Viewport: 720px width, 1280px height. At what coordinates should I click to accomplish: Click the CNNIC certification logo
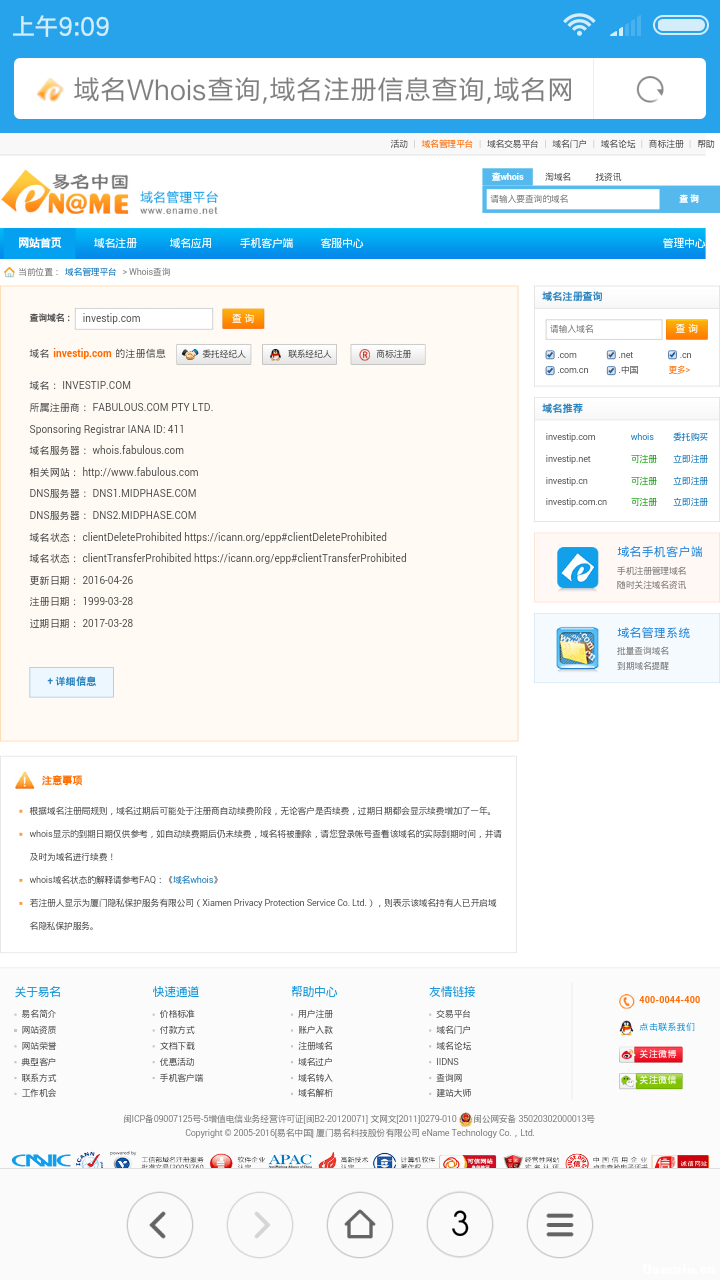click(41, 1161)
